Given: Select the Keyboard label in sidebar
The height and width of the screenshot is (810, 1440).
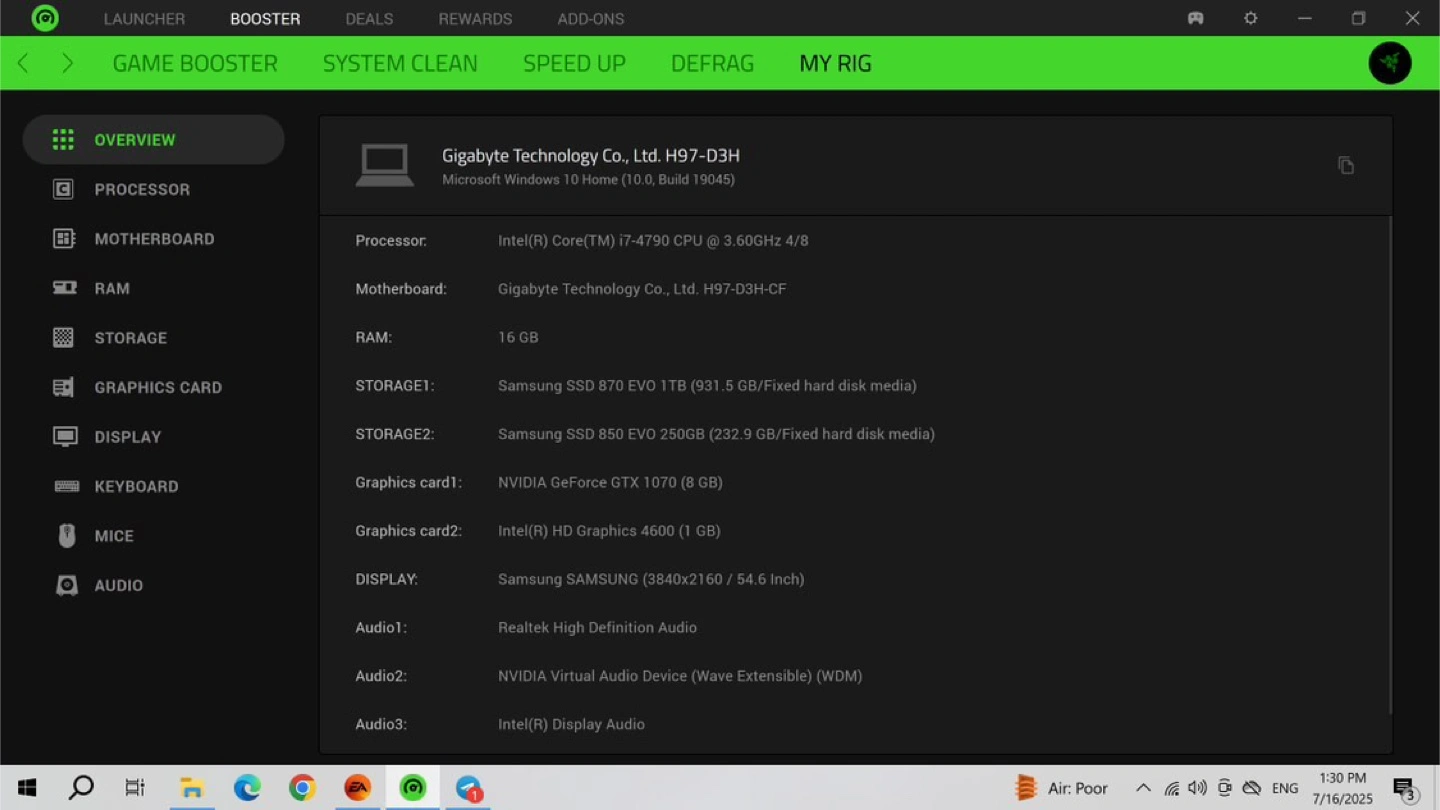Looking at the screenshot, I should 136,486.
